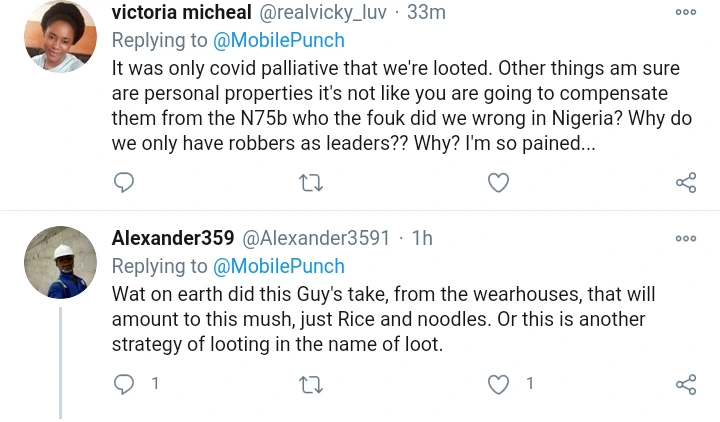720x422 pixels.
Task: Visit victoria micheal display name profile
Action: tap(181, 13)
